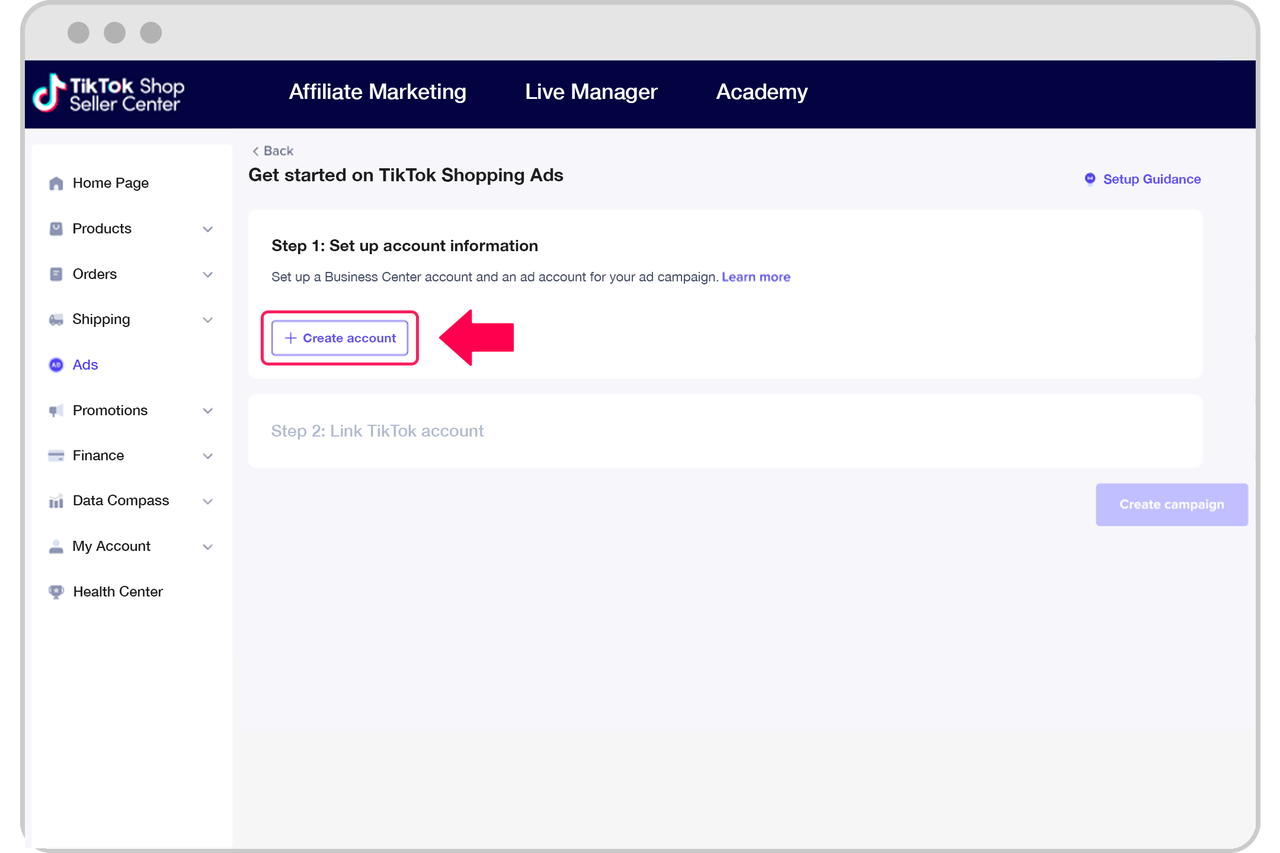Screen dimensions: 1280x853
Task: Click the TikTok Shop Seller Center logo
Action: click(108, 93)
